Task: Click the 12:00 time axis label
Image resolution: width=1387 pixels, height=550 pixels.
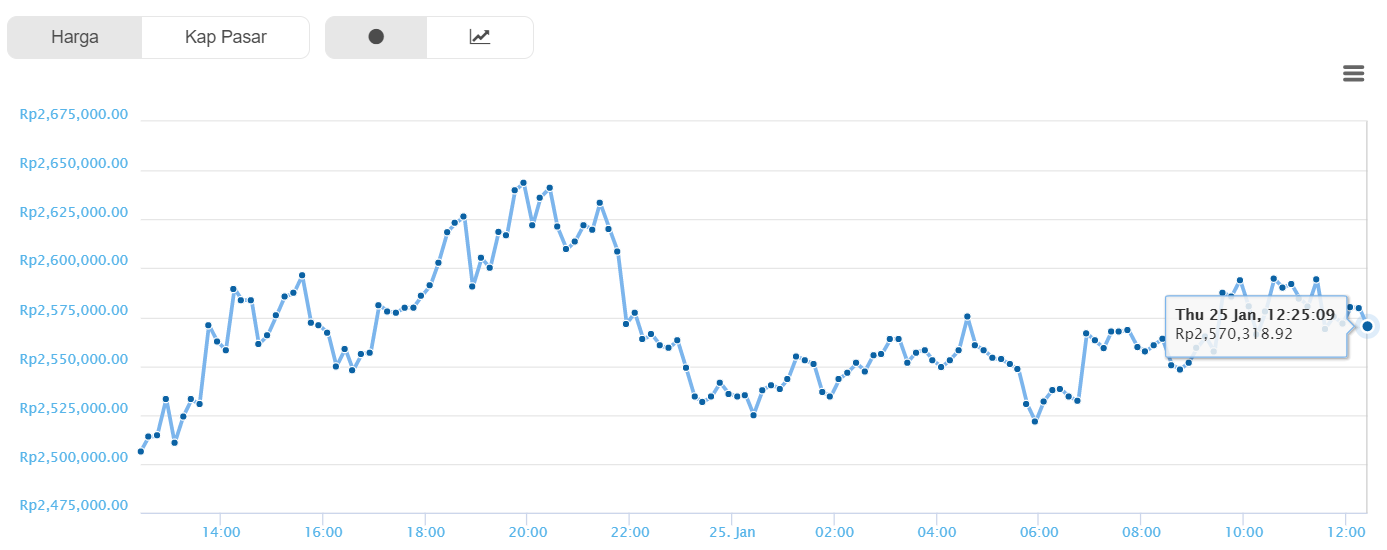Action: click(1345, 531)
